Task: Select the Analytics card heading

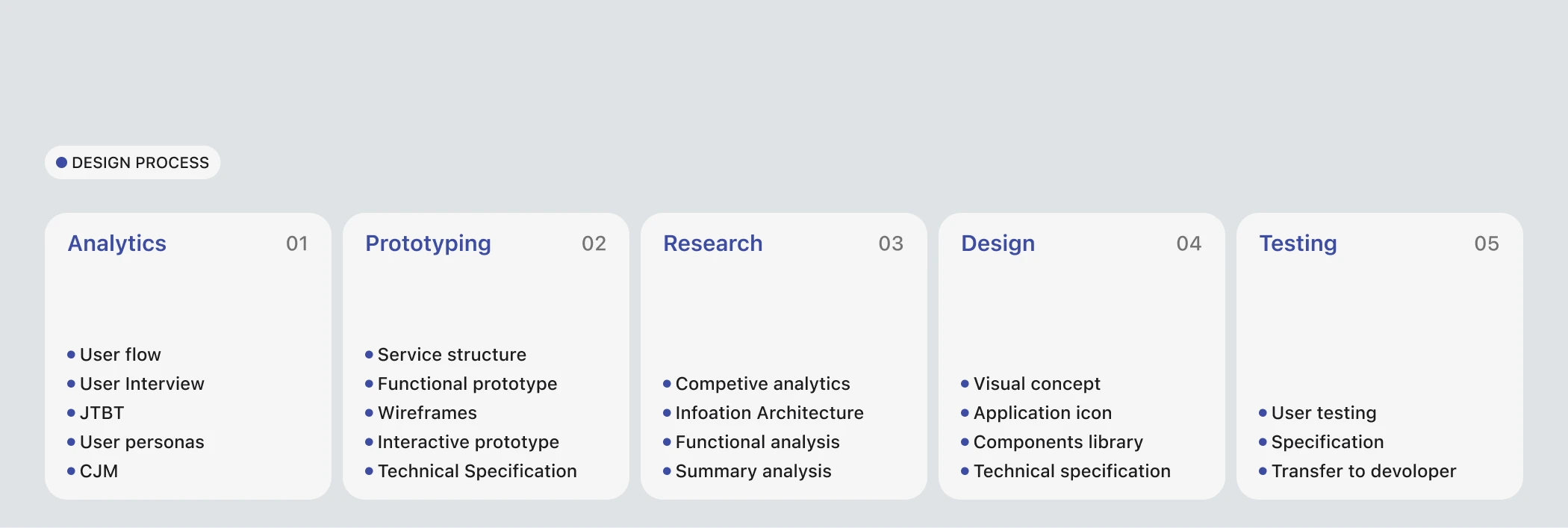Action: point(117,243)
